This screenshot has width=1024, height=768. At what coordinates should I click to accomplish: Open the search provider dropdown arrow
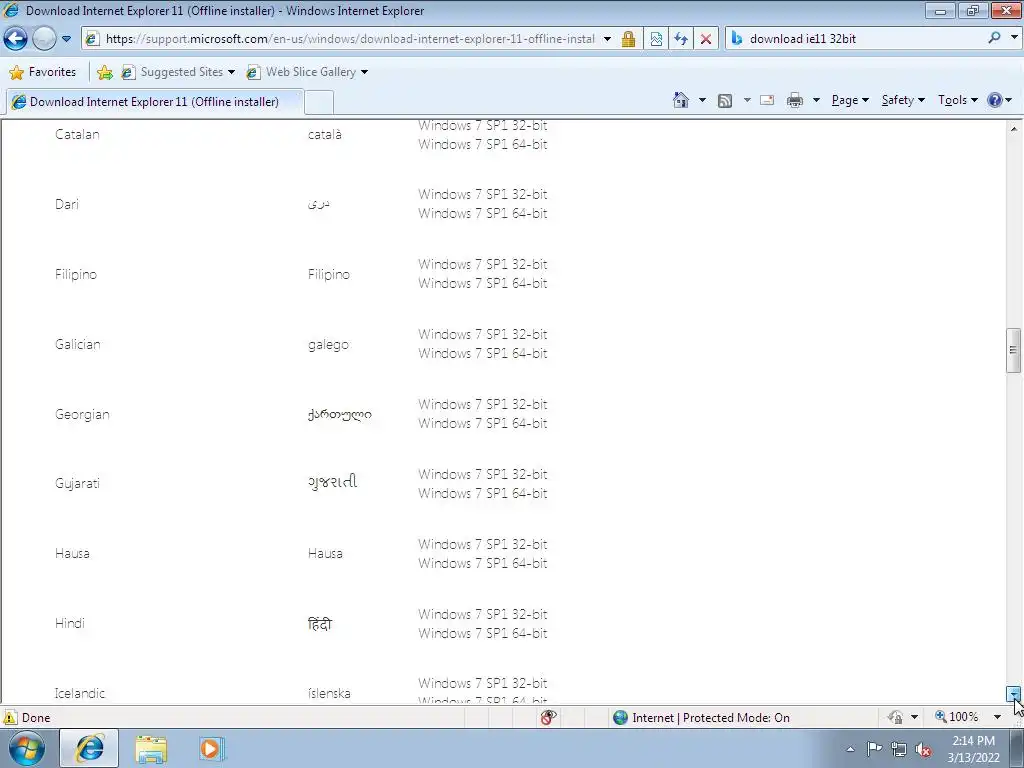(1014, 37)
